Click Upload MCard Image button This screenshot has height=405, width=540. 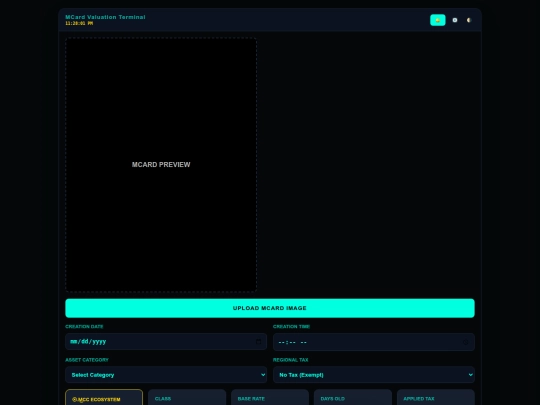pyautogui.click(x=270, y=308)
